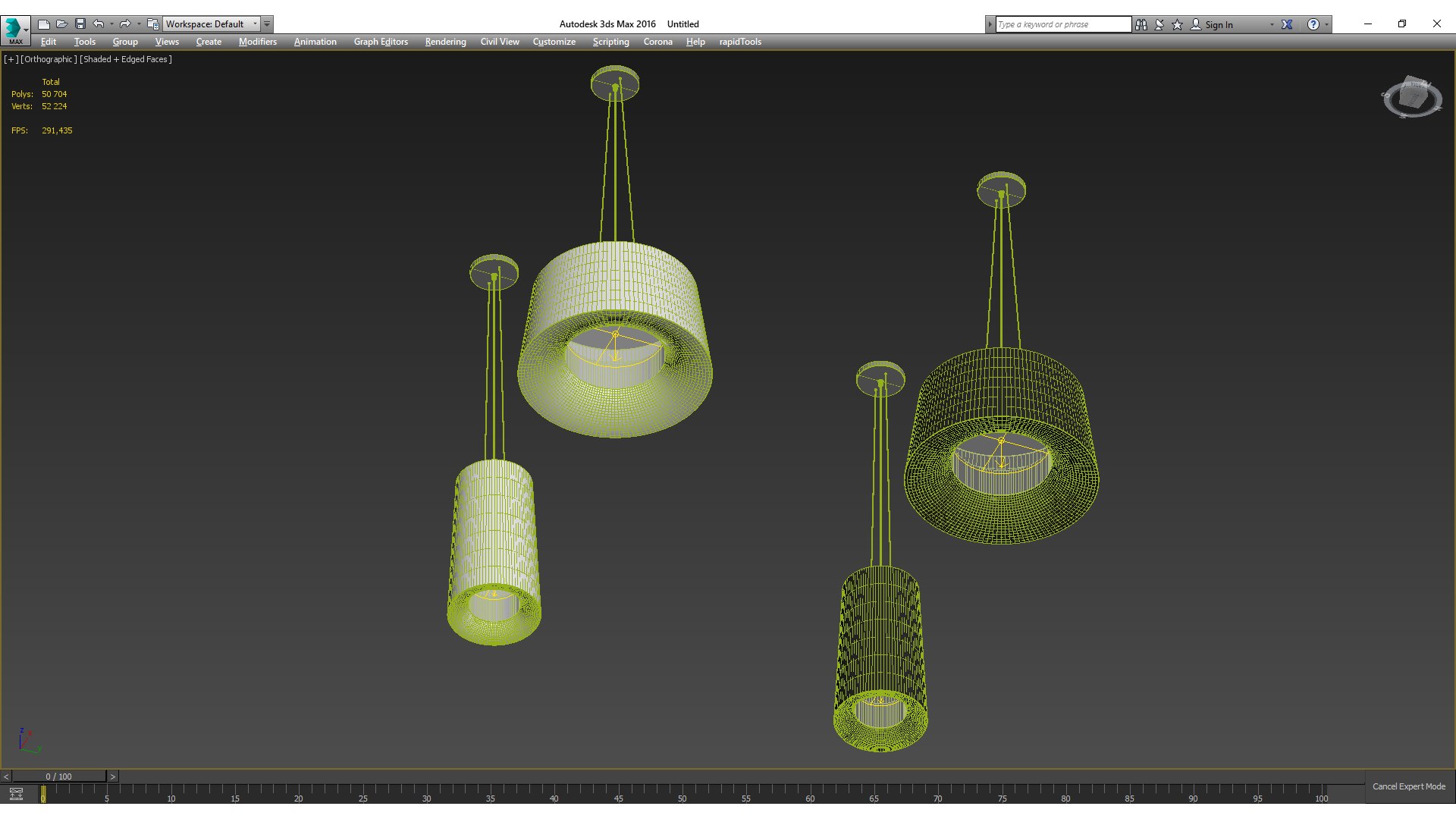Screen dimensions: 1456x819
Task: Expand the InfoCenter search field arrow
Action: click(x=990, y=24)
